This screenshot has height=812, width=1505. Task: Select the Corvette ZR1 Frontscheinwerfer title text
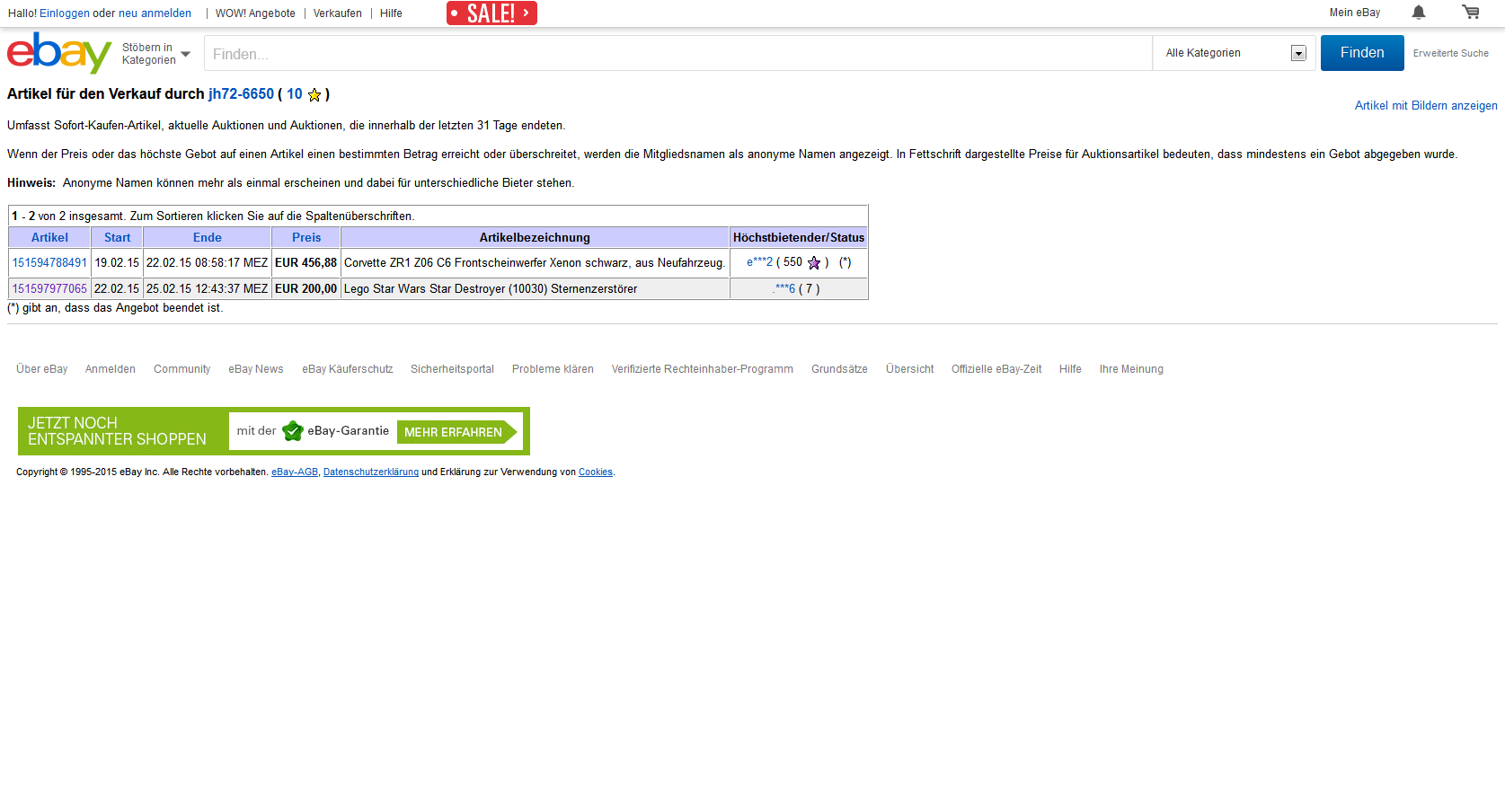pos(535,263)
